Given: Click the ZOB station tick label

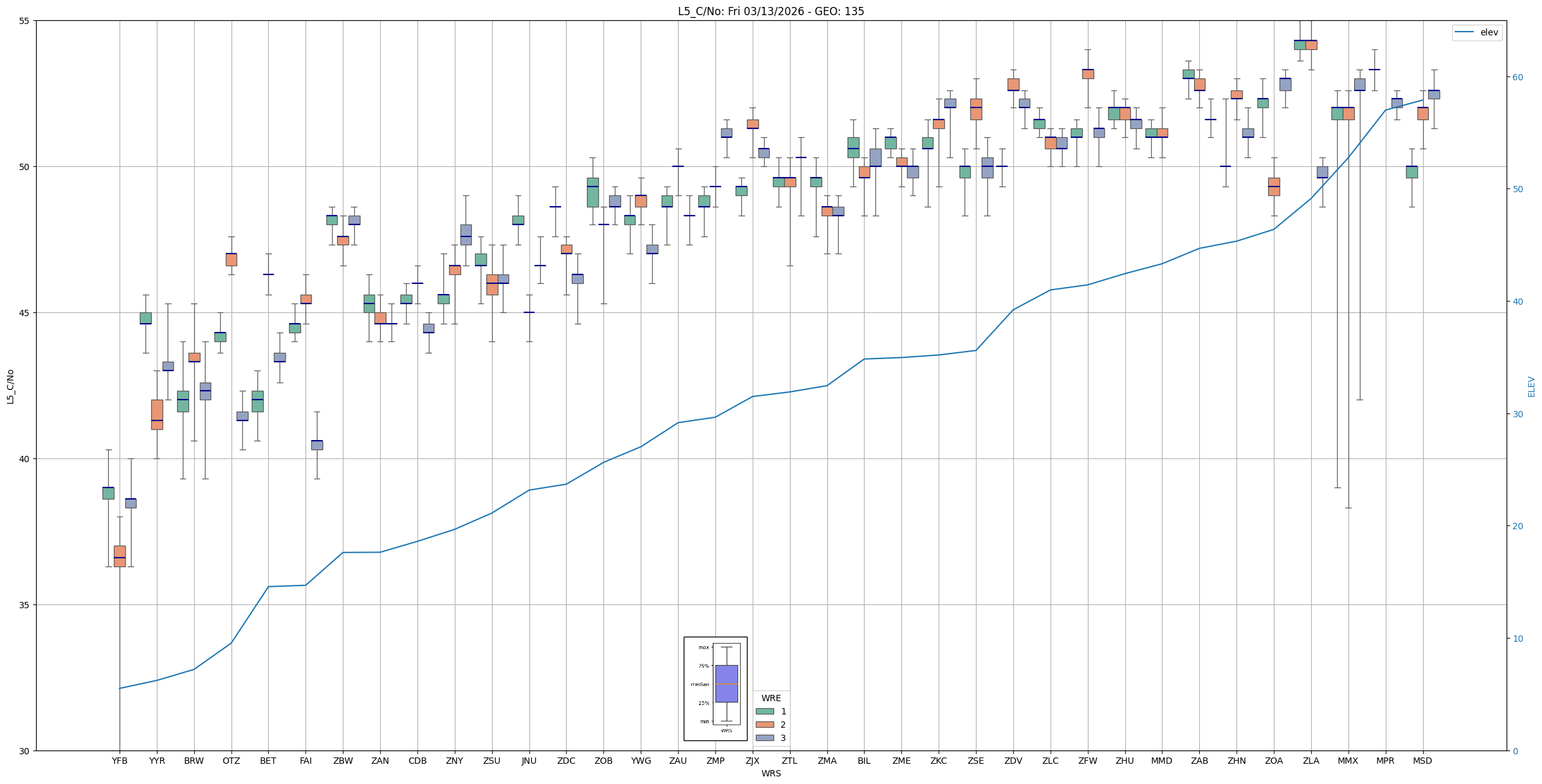Looking at the screenshot, I should tap(603, 761).
